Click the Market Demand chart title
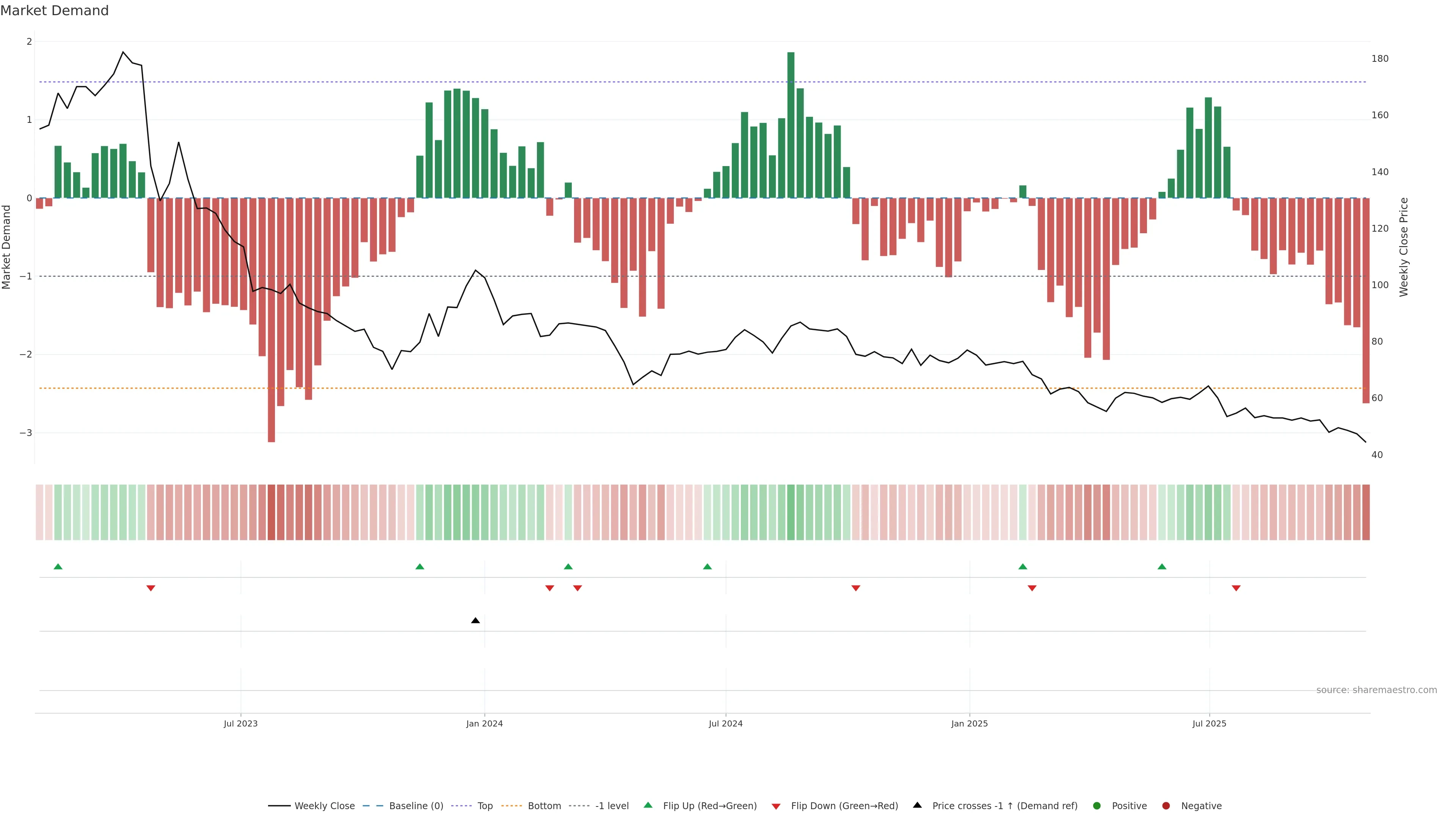The width and height of the screenshot is (1456, 819). 54,11
